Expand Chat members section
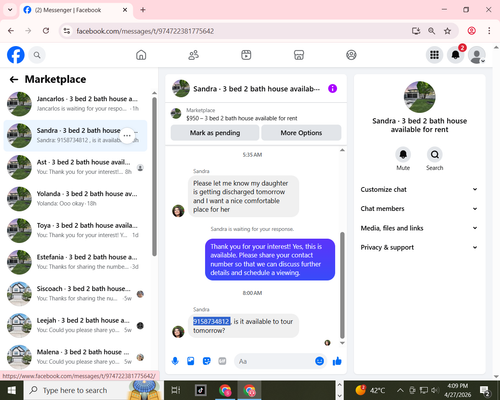This screenshot has width=500, height=400. (x=419, y=209)
